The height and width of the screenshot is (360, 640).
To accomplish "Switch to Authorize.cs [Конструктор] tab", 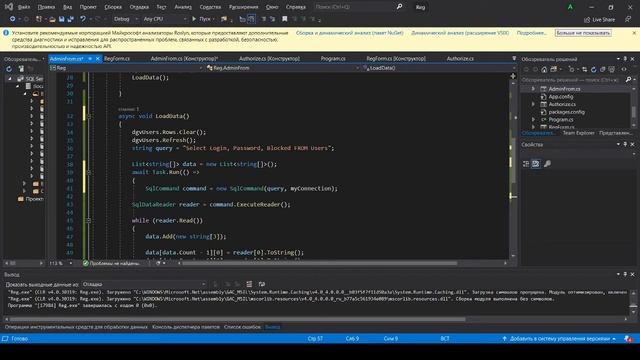I will pos(269,59).
